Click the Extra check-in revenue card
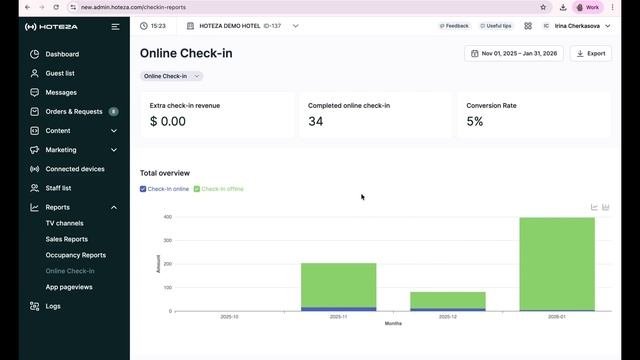 pos(217,115)
